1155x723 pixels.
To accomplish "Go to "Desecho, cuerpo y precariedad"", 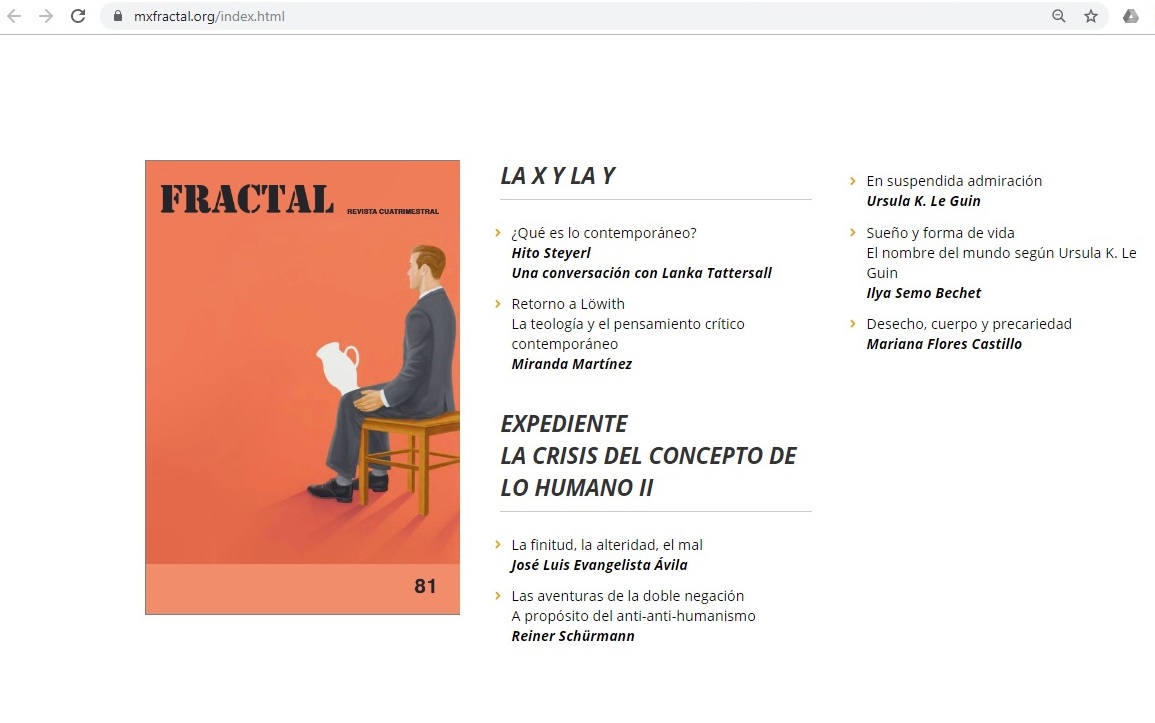I will click(x=969, y=324).
